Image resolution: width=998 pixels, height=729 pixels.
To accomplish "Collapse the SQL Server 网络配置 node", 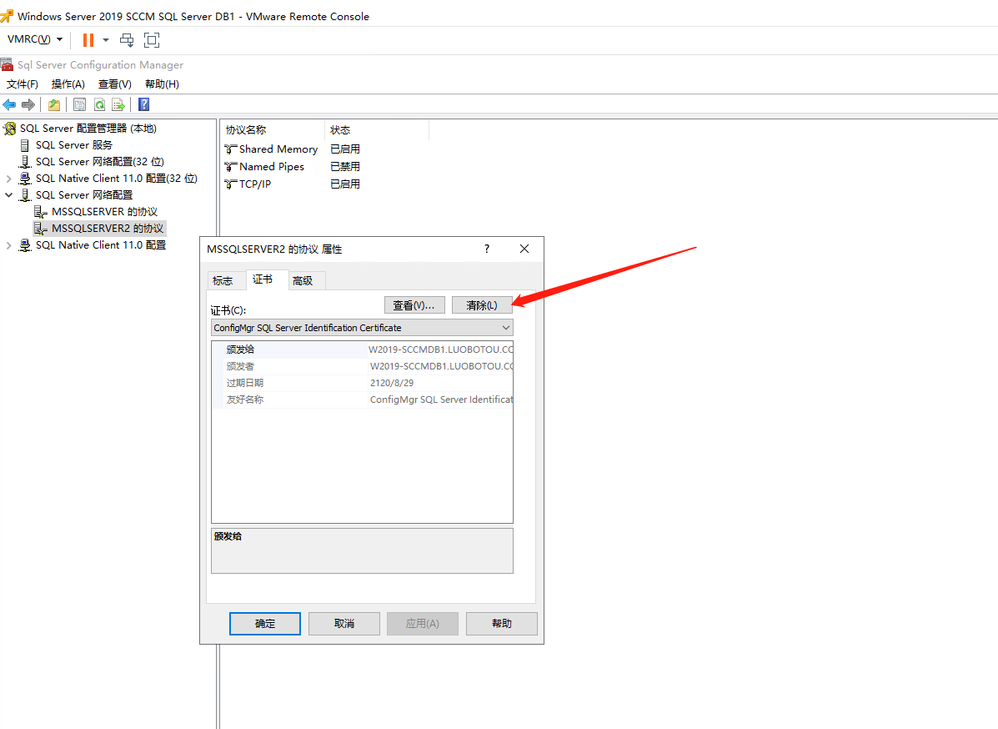I will click(x=9, y=195).
